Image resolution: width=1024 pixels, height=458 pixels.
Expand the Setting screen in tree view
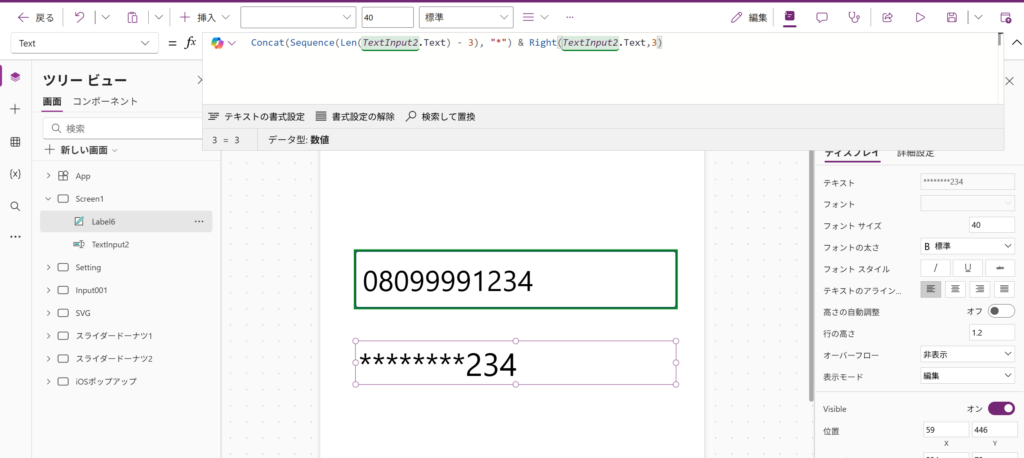tap(48, 267)
